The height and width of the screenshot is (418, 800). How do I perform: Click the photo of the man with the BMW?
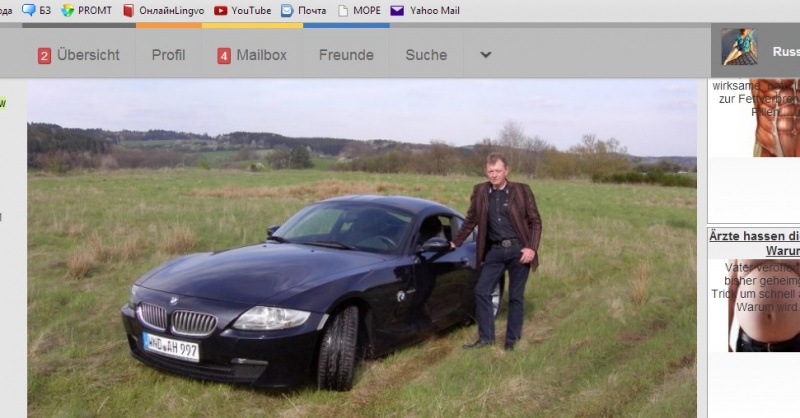362,248
